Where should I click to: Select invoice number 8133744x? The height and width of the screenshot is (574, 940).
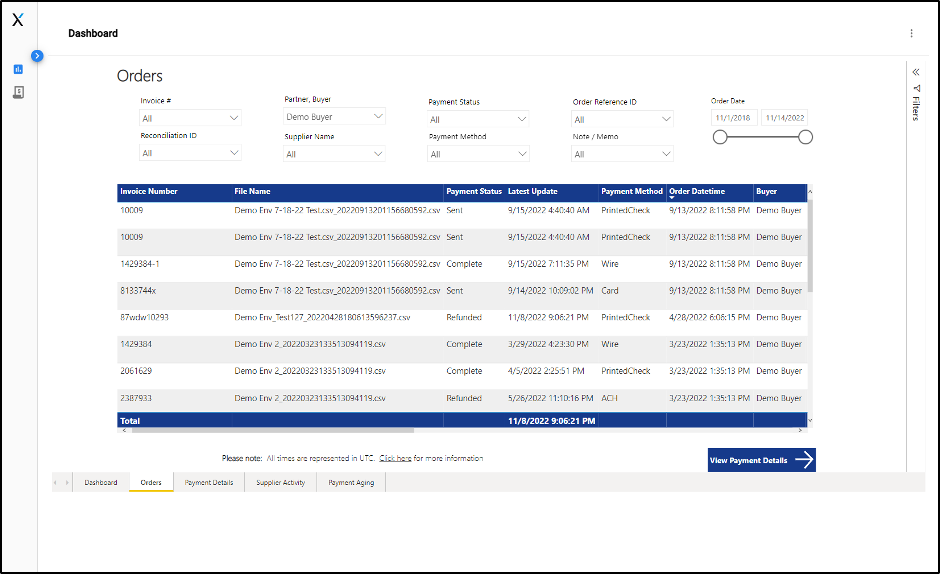[x=138, y=290]
